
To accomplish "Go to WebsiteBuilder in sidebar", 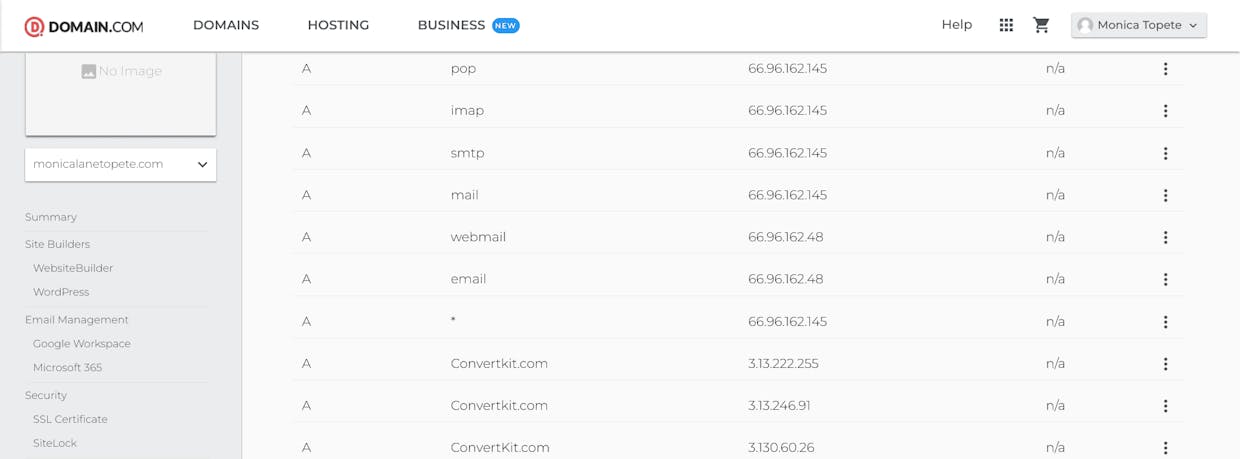I will [x=73, y=268].
